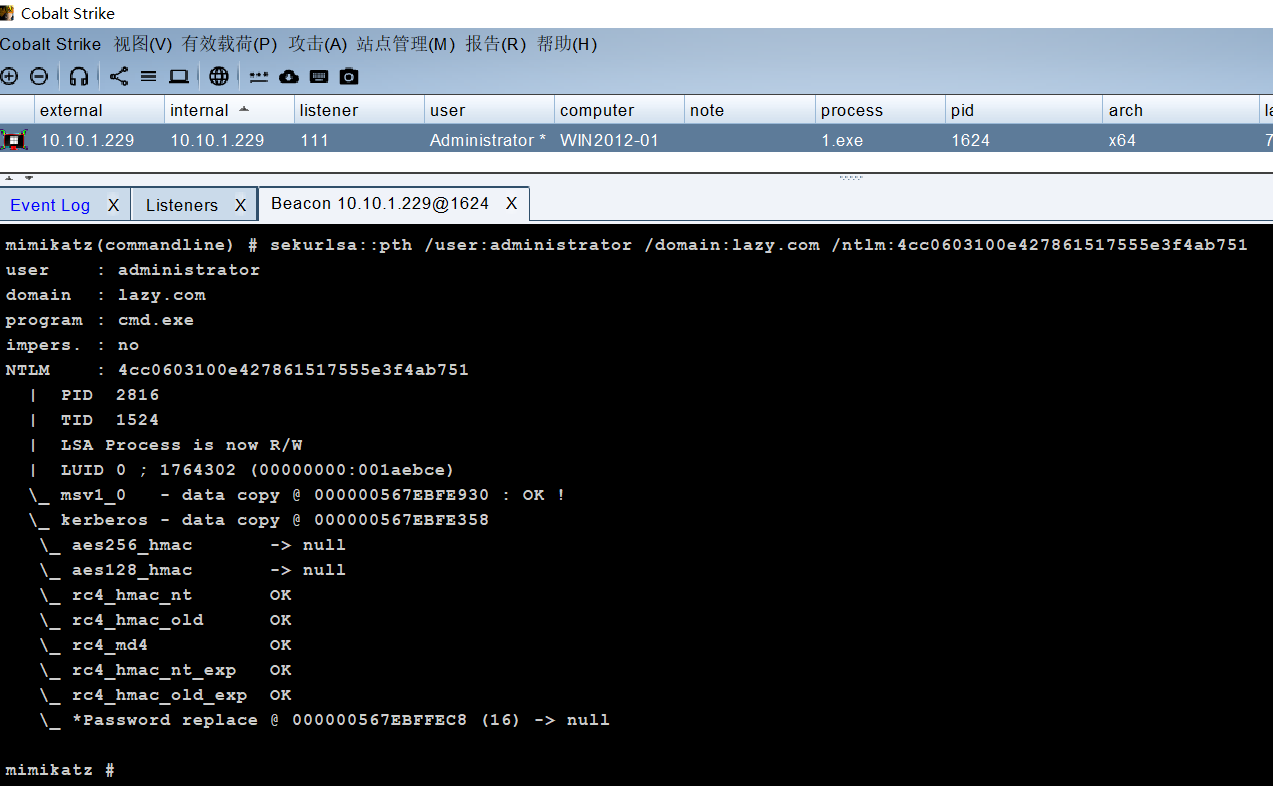The height and width of the screenshot is (786, 1273).
Task: Click the 'impers. : no' output line
Action: (x=72, y=345)
